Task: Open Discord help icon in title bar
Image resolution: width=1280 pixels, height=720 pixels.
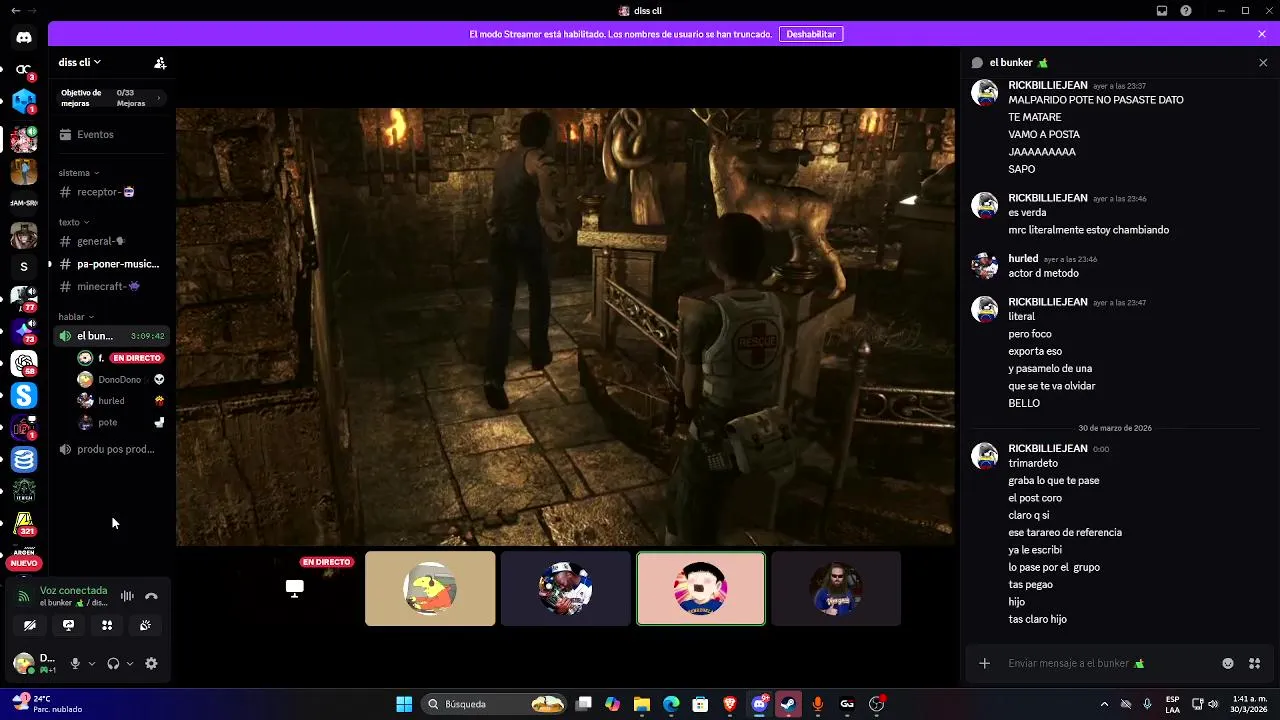Action: click(1186, 11)
